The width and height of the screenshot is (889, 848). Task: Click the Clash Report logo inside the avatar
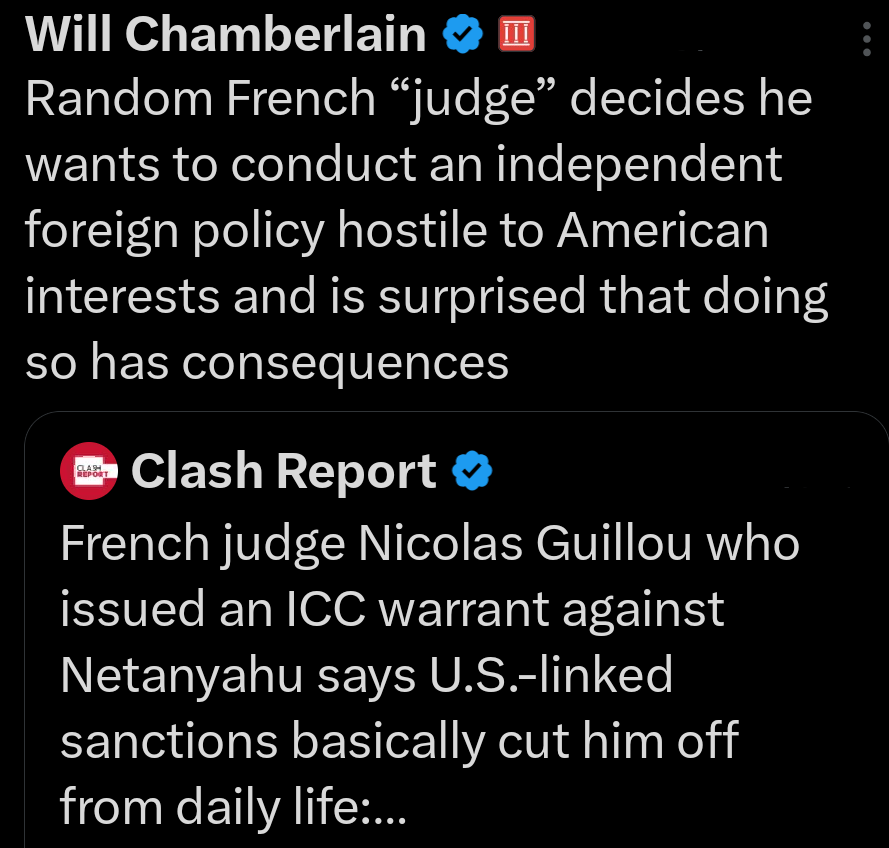click(89, 470)
